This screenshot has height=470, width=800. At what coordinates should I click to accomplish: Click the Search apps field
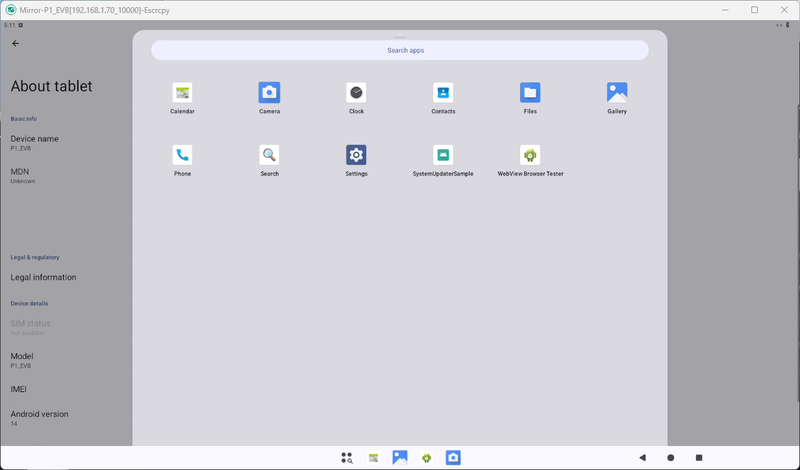400,50
